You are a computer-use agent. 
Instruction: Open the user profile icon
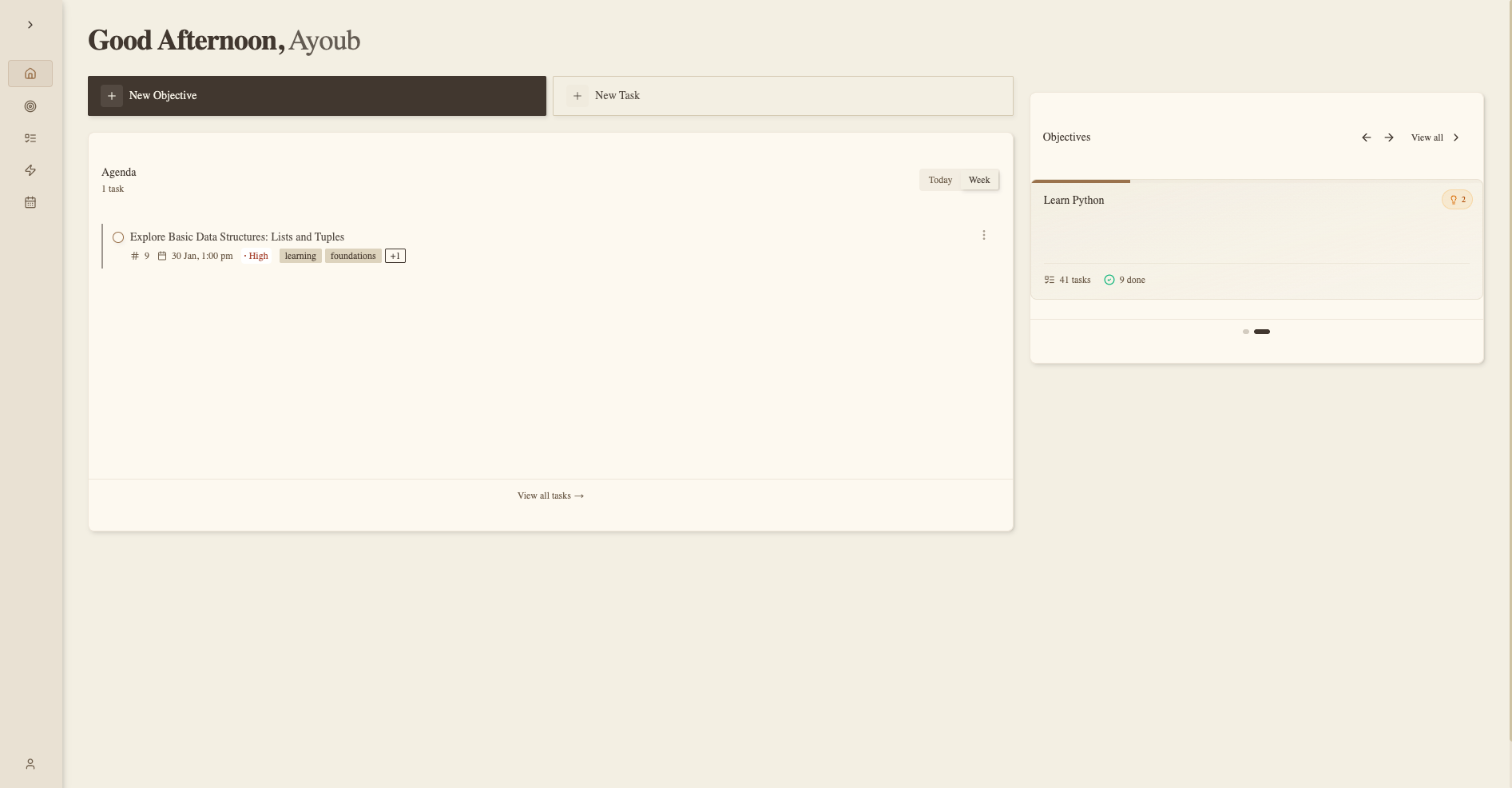[30, 764]
